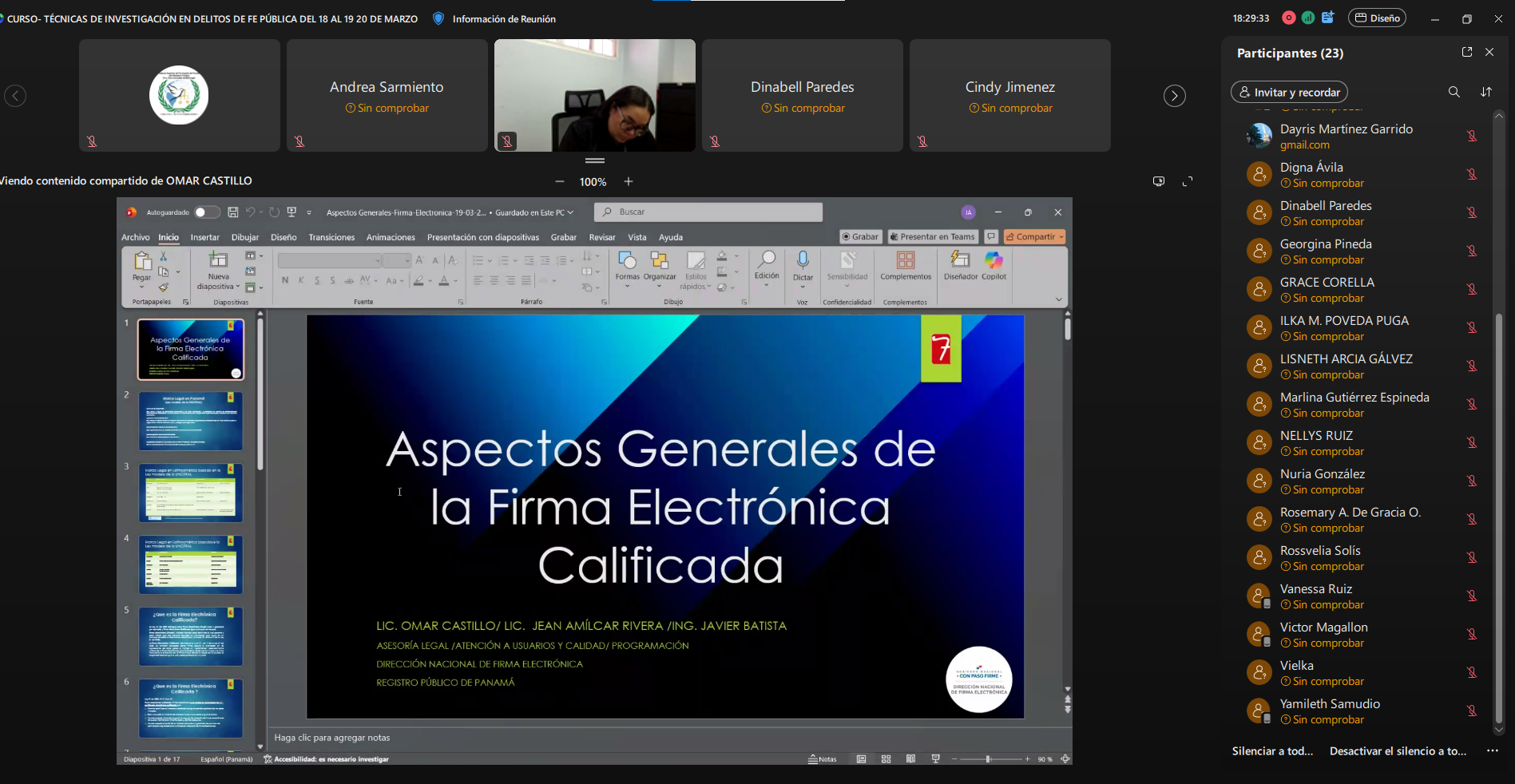This screenshot has width=1515, height=784.
Task: Open the Copilot icon in the PowerPoint ribbon
Action: (993, 262)
